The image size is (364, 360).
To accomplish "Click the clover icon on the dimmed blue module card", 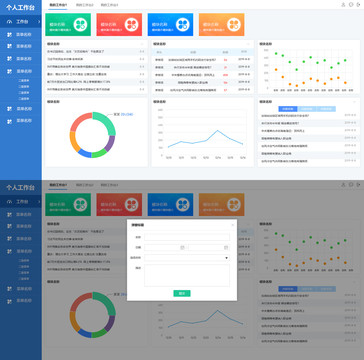I will (x=183, y=205).
